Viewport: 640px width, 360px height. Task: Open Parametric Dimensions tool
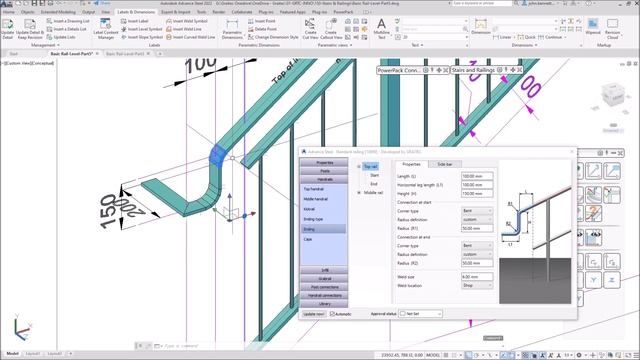232,29
